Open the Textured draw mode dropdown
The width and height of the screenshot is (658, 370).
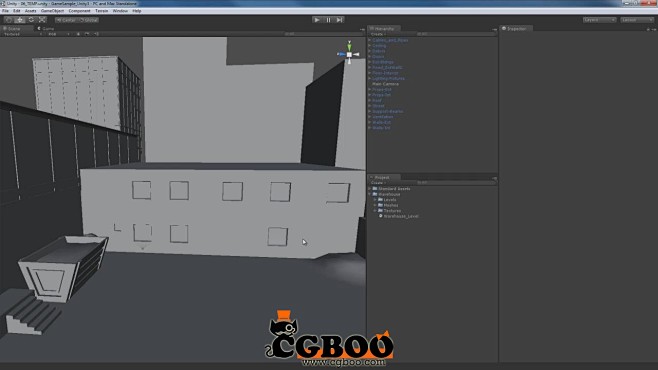click(x=23, y=34)
